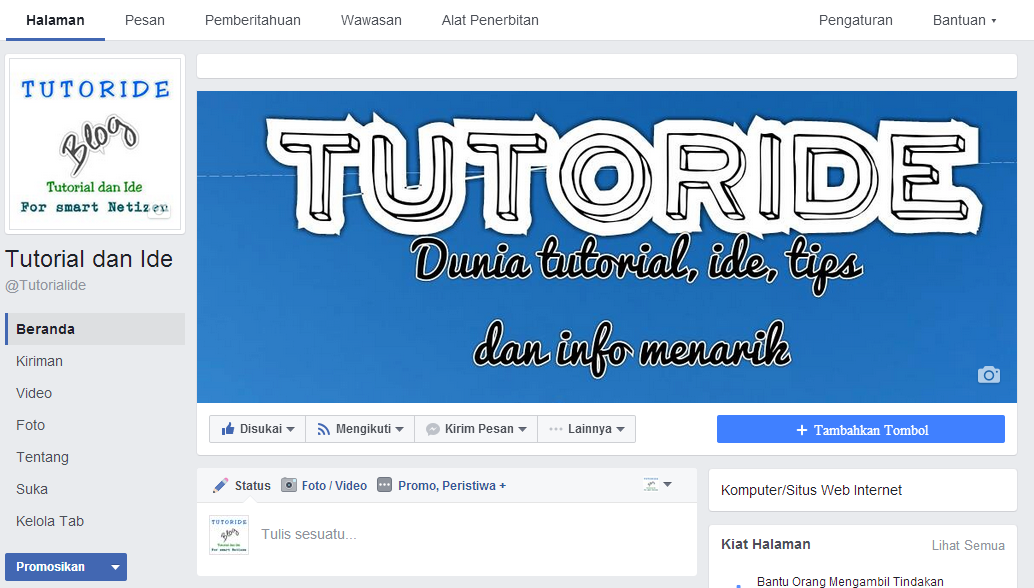
Task: Click the thumbs-up icon on Disukai
Action: (x=227, y=428)
